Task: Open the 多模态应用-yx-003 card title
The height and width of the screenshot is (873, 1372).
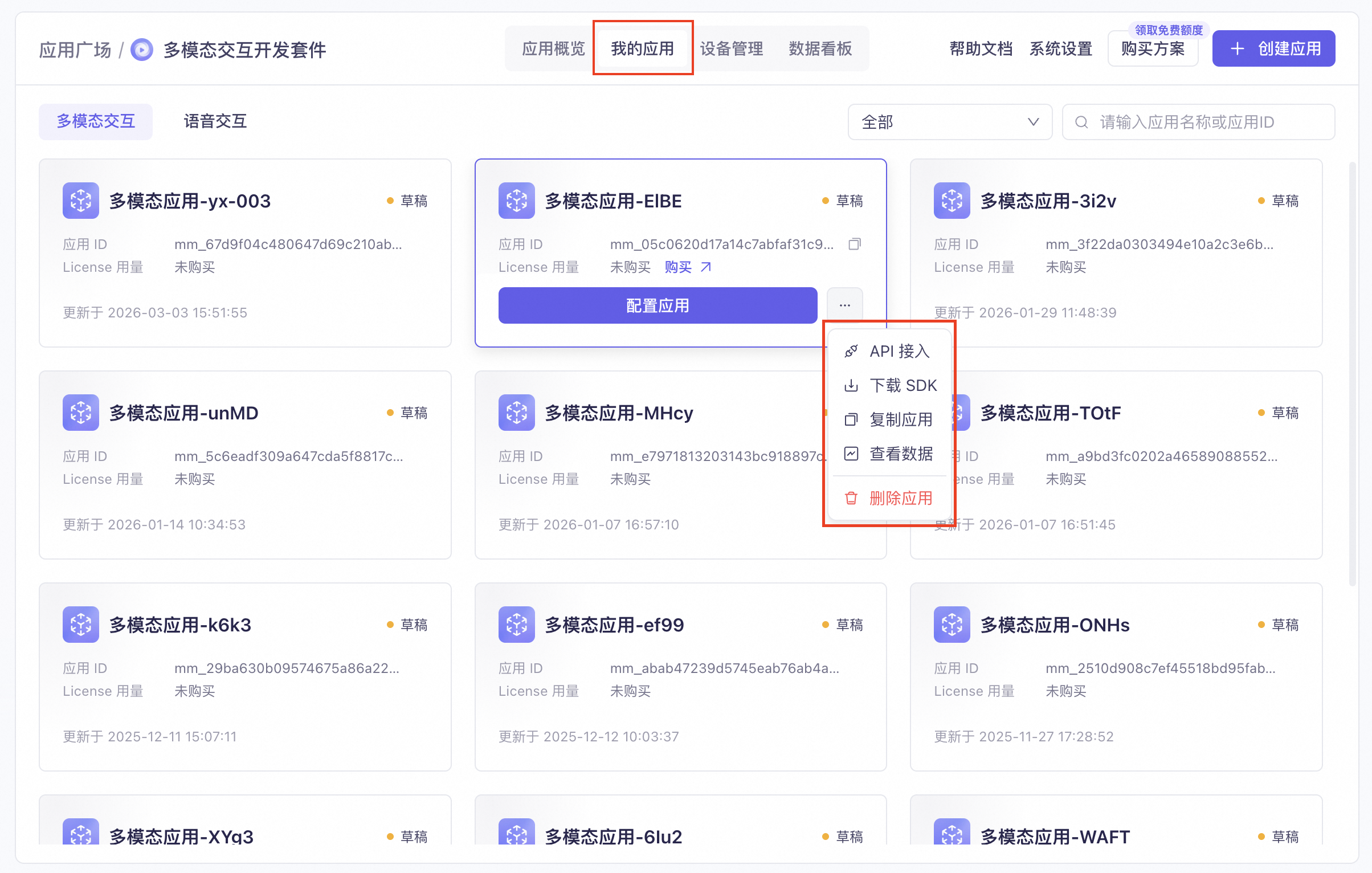Action: tap(190, 201)
